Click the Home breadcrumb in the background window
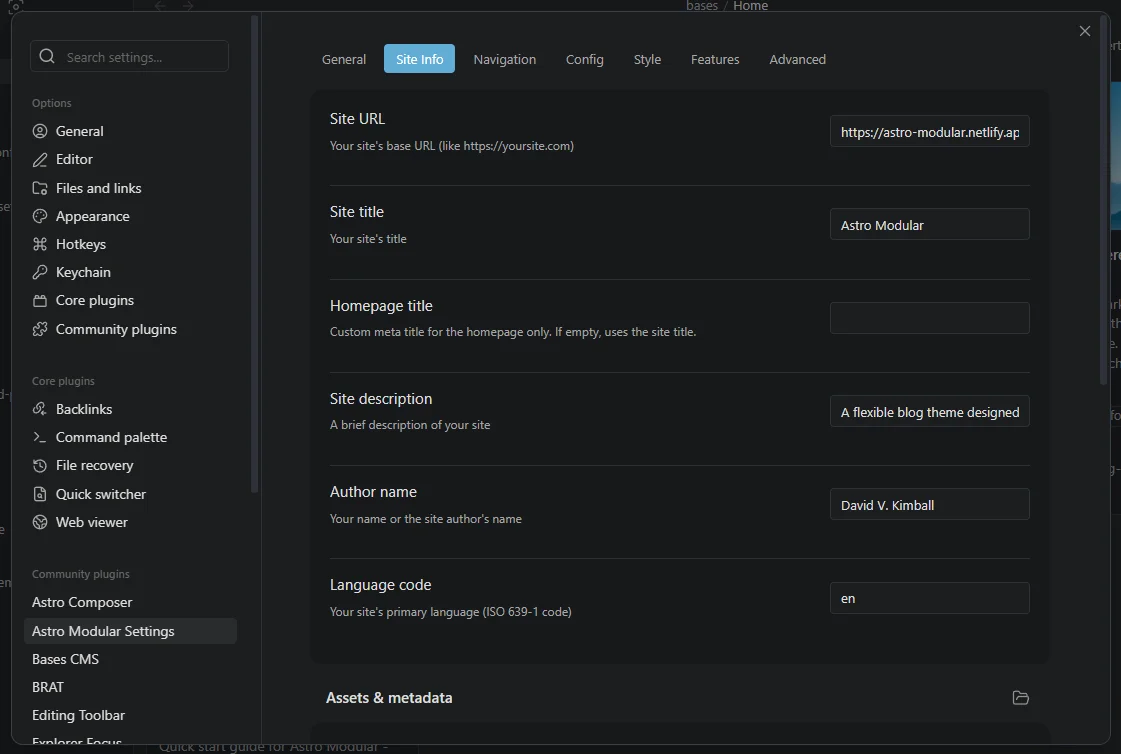Screen dimensions: 1121x754 coord(751,6)
